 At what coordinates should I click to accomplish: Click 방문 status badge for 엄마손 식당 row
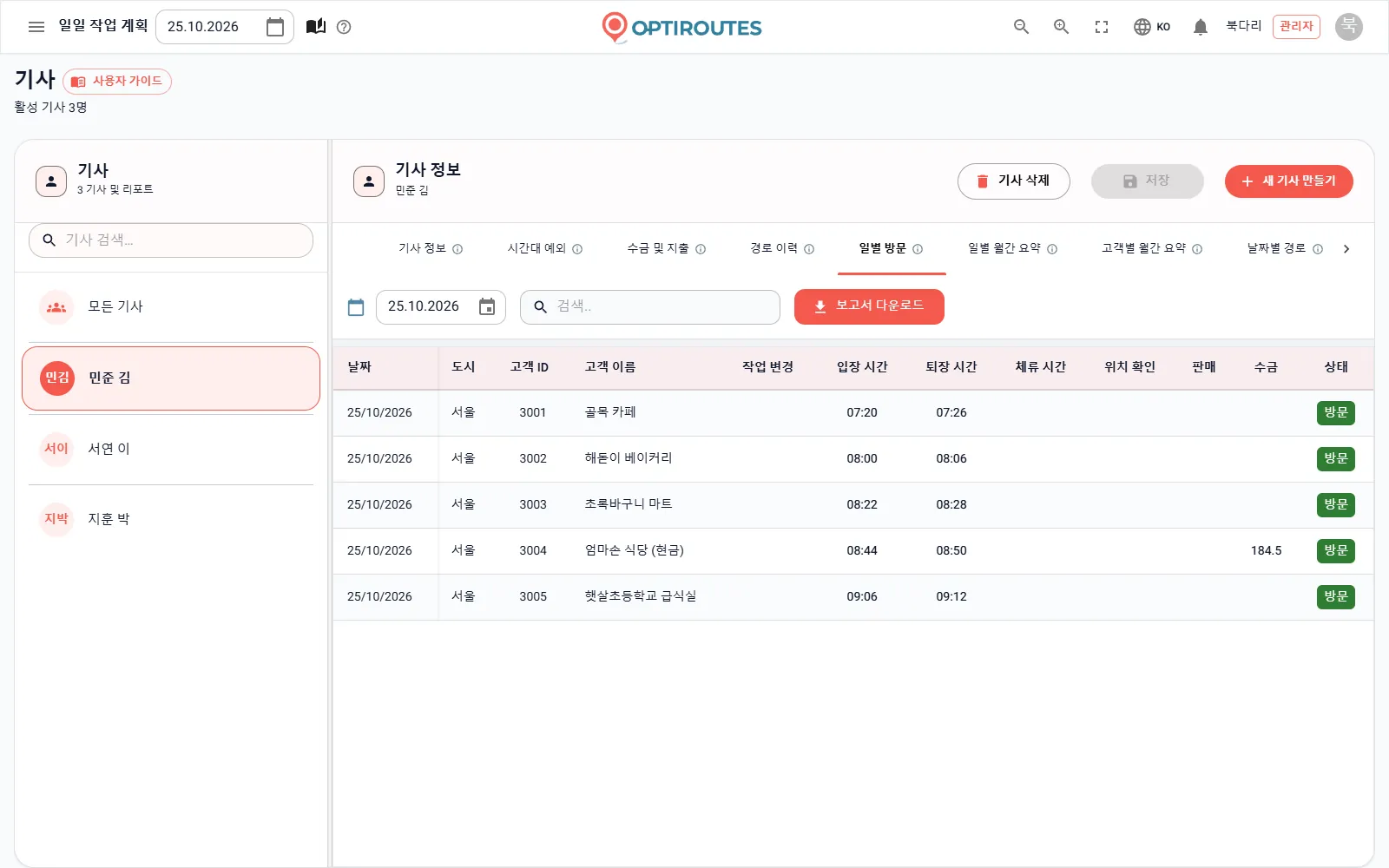1336,551
